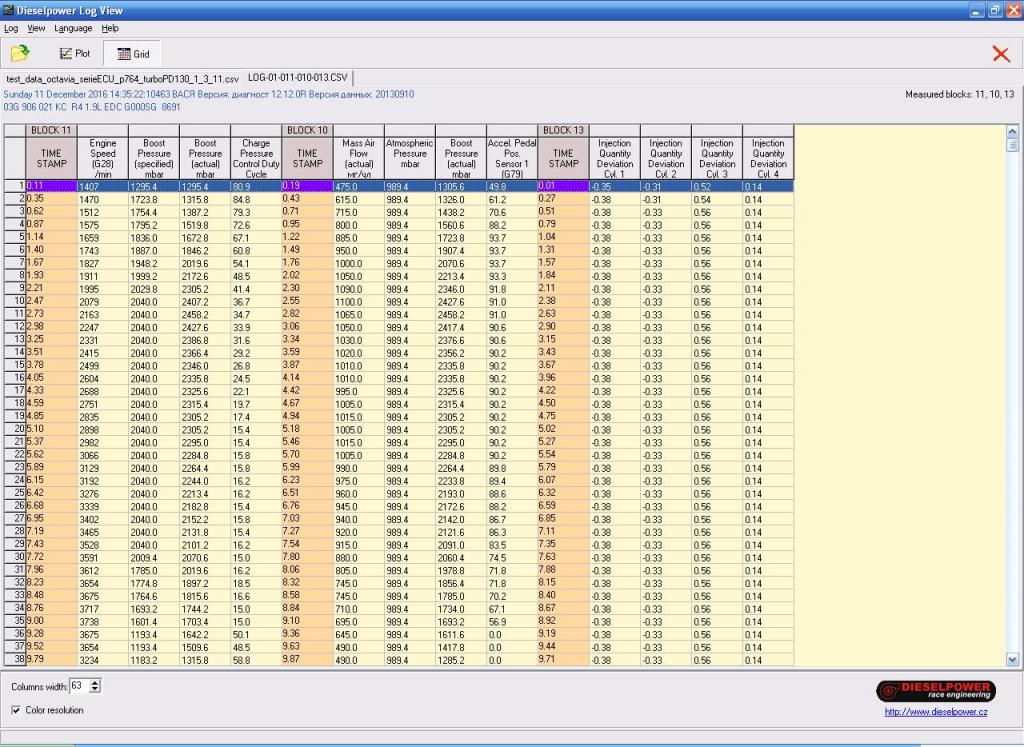This screenshot has width=1024, height=747.
Task: Click pedal position cell 61.2
Action: 511,199
